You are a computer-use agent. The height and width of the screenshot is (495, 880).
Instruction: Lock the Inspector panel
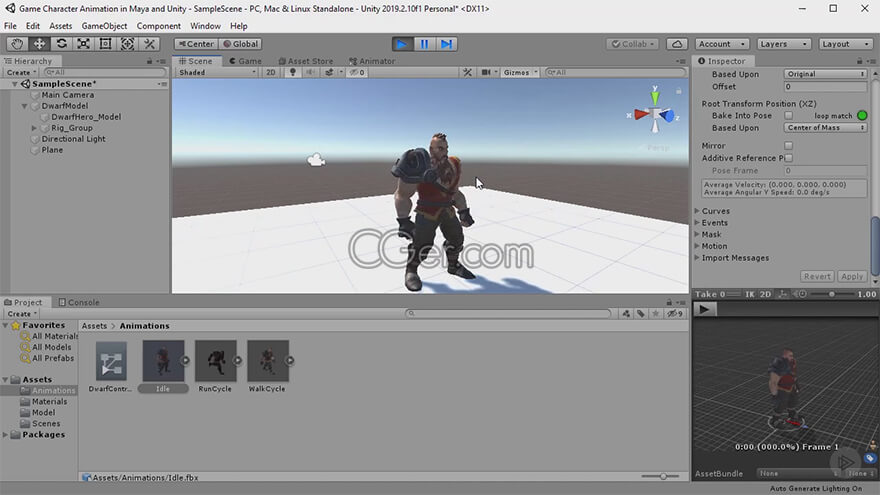[x=859, y=61]
